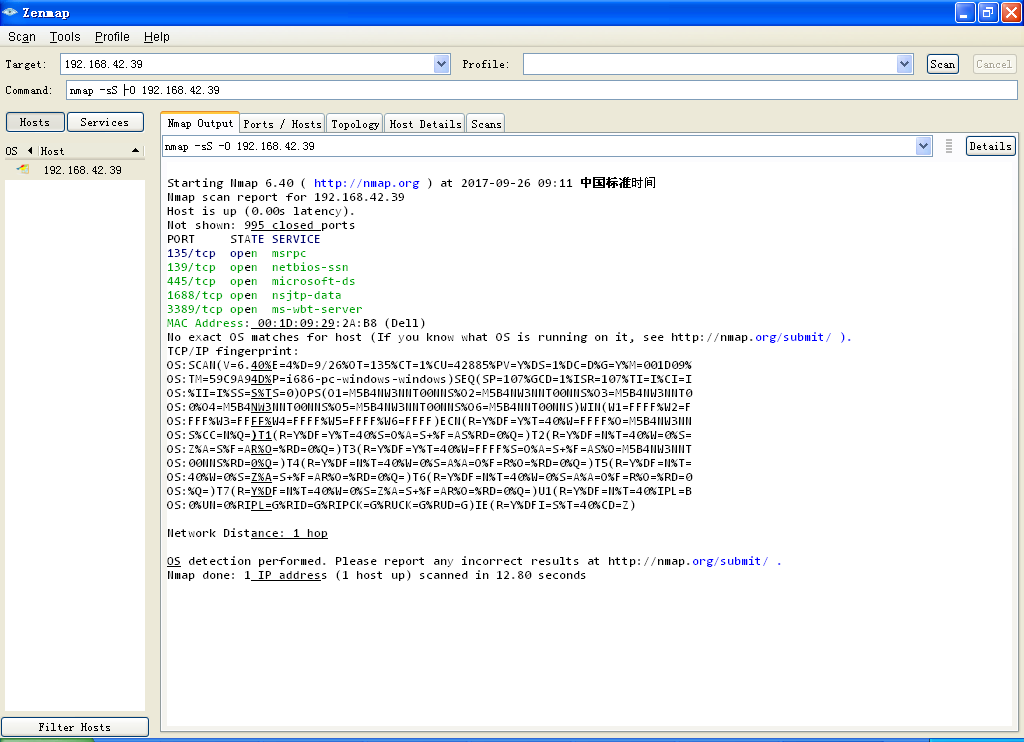Click the OS icon next to host 192.168.42.39
Screen dimensions: 1024x742
pyautogui.click(x=24, y=169)
